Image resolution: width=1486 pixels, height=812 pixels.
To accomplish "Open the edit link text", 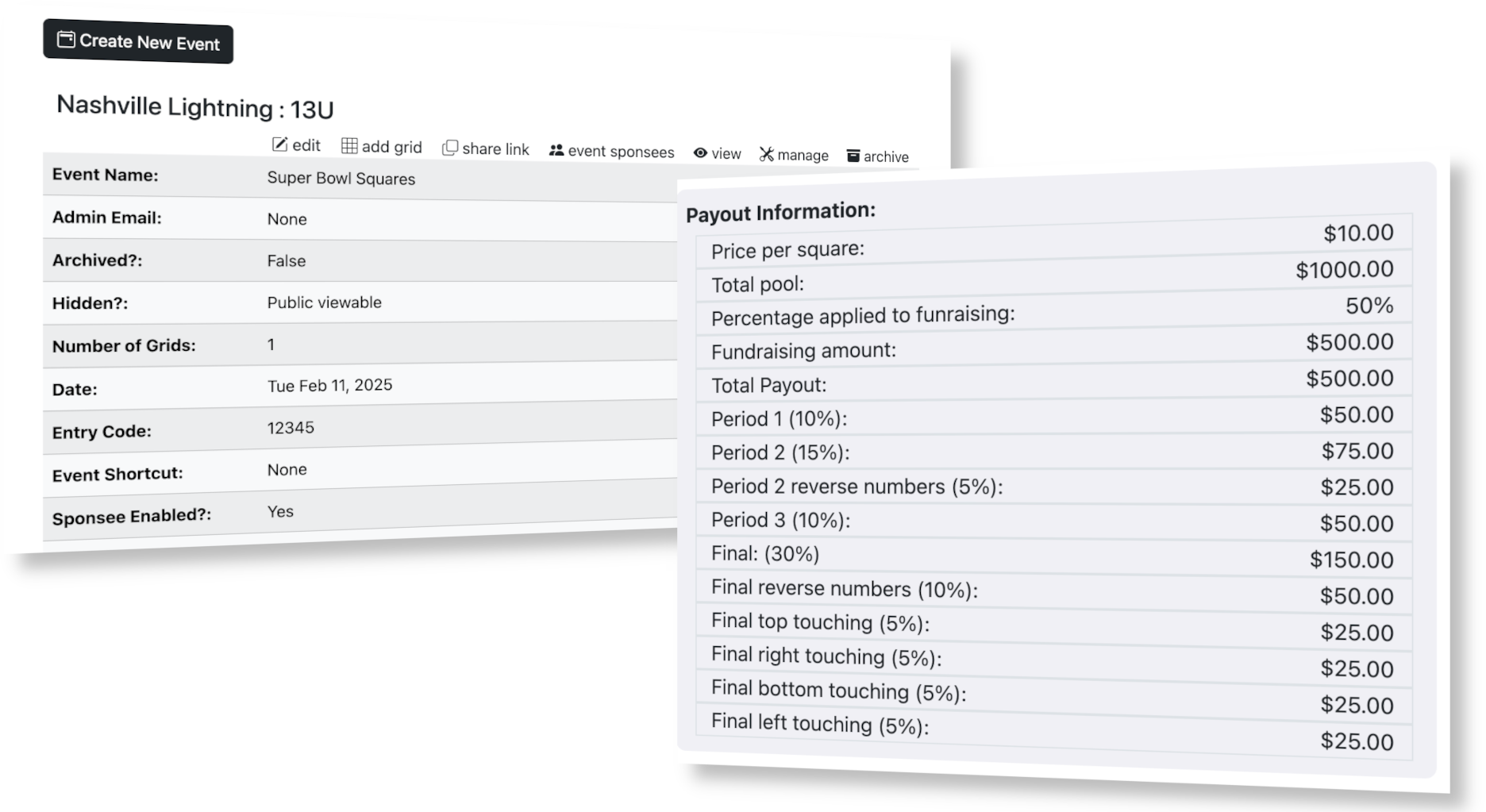I will [x=306, y=145].
